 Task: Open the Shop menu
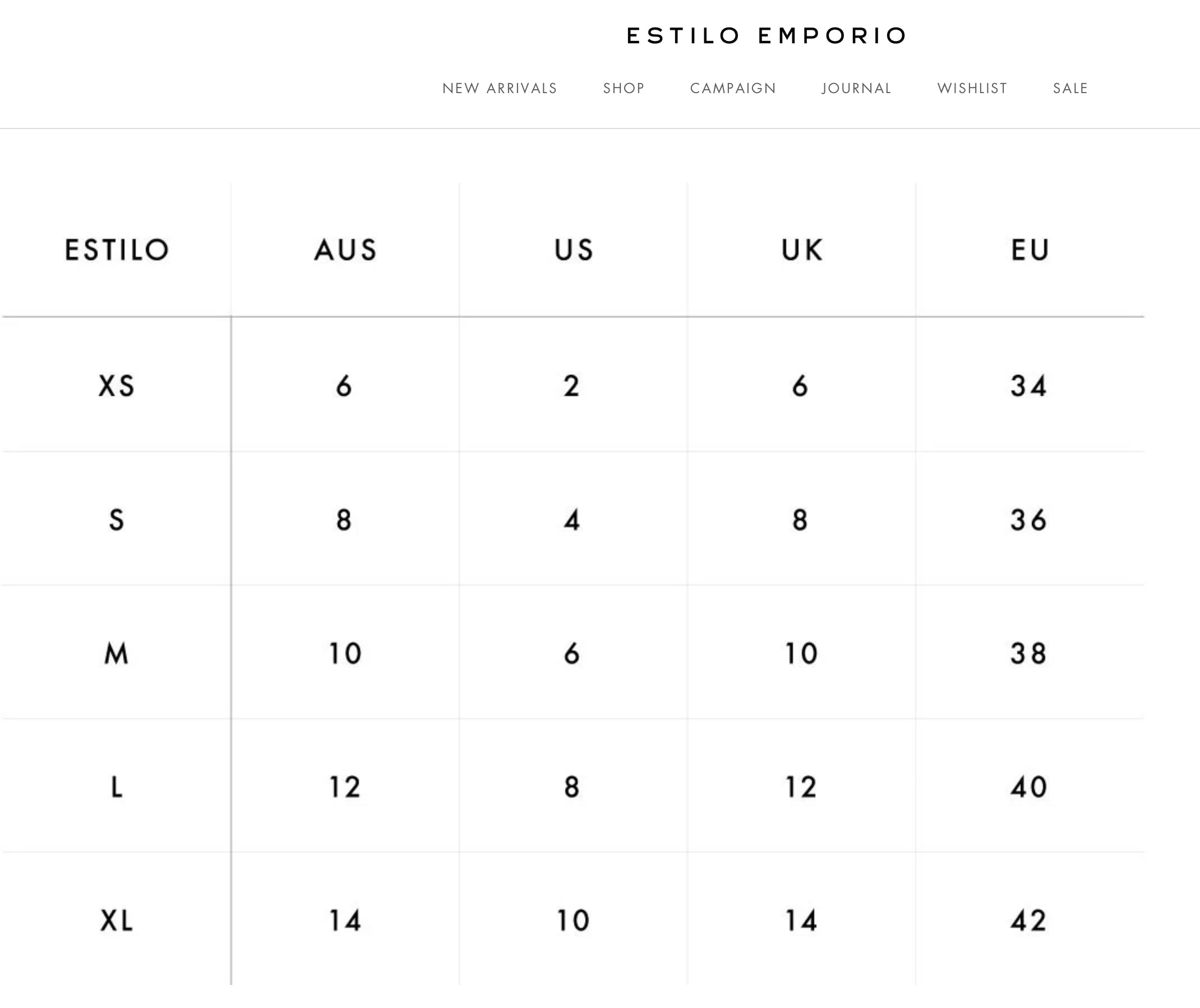click(x=624, y=88)
